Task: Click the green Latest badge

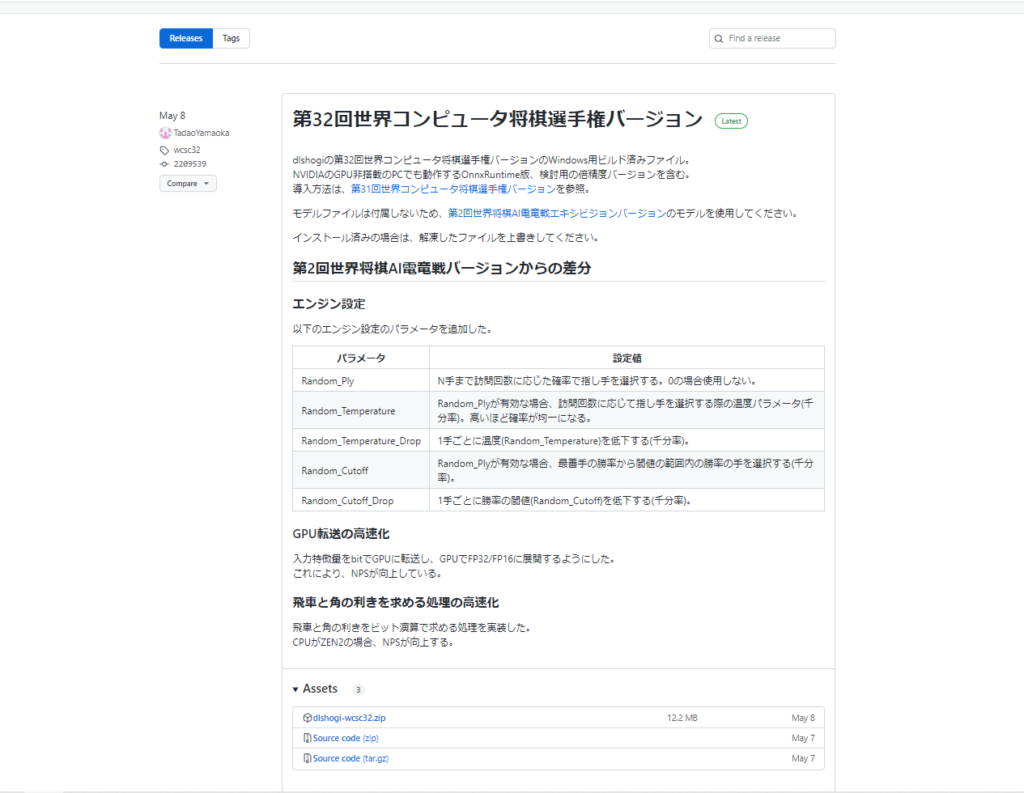Action: (730, 121)
